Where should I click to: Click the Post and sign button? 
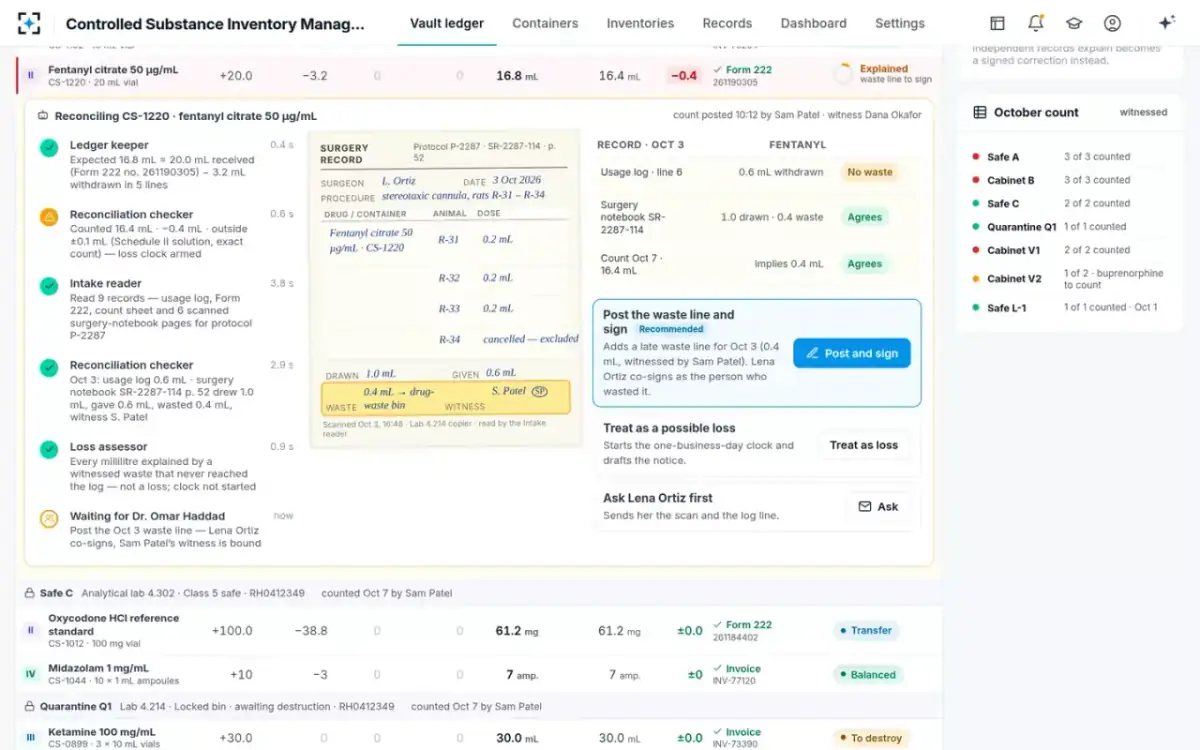852,353
